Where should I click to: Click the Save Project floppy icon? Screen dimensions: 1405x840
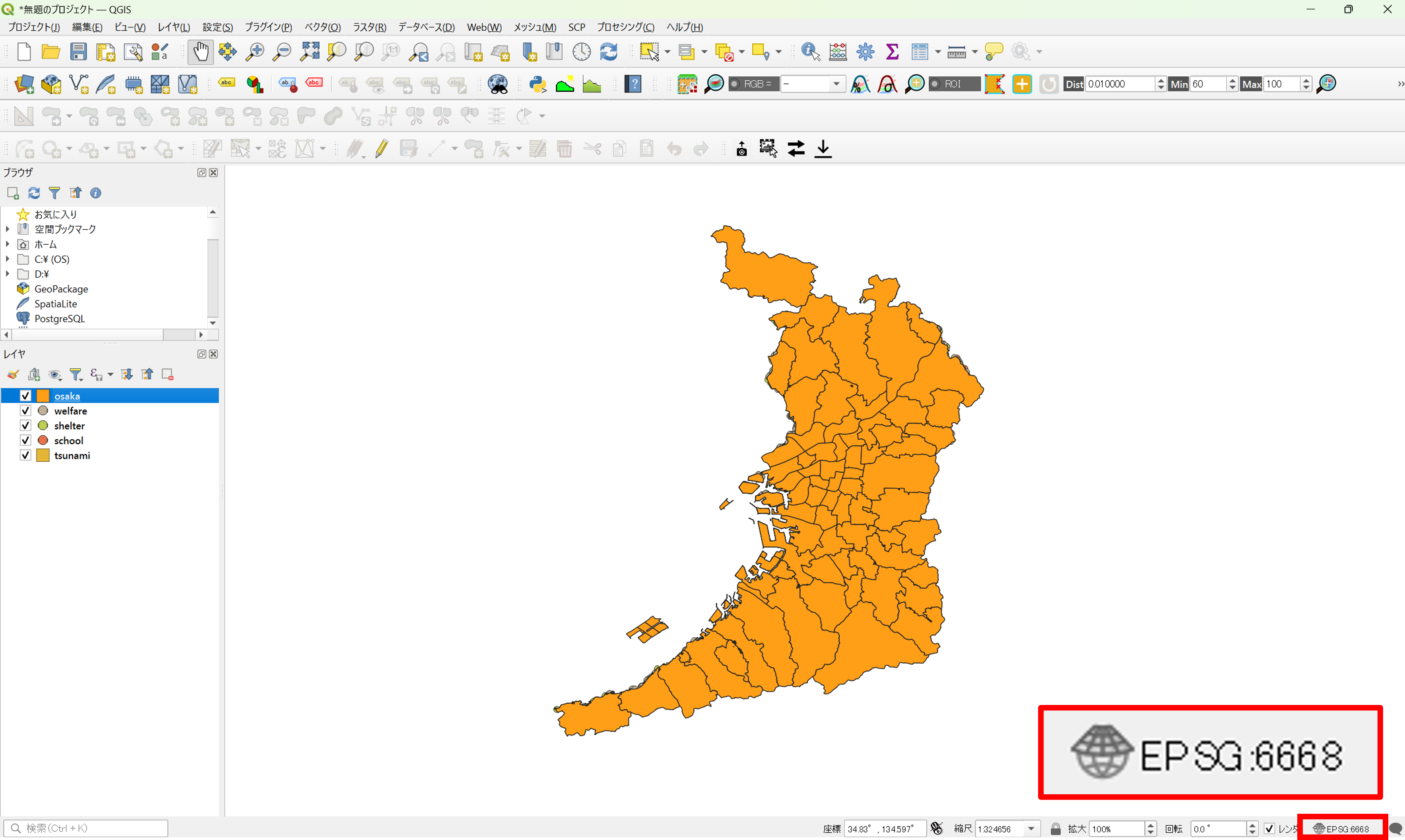(78, 52)
